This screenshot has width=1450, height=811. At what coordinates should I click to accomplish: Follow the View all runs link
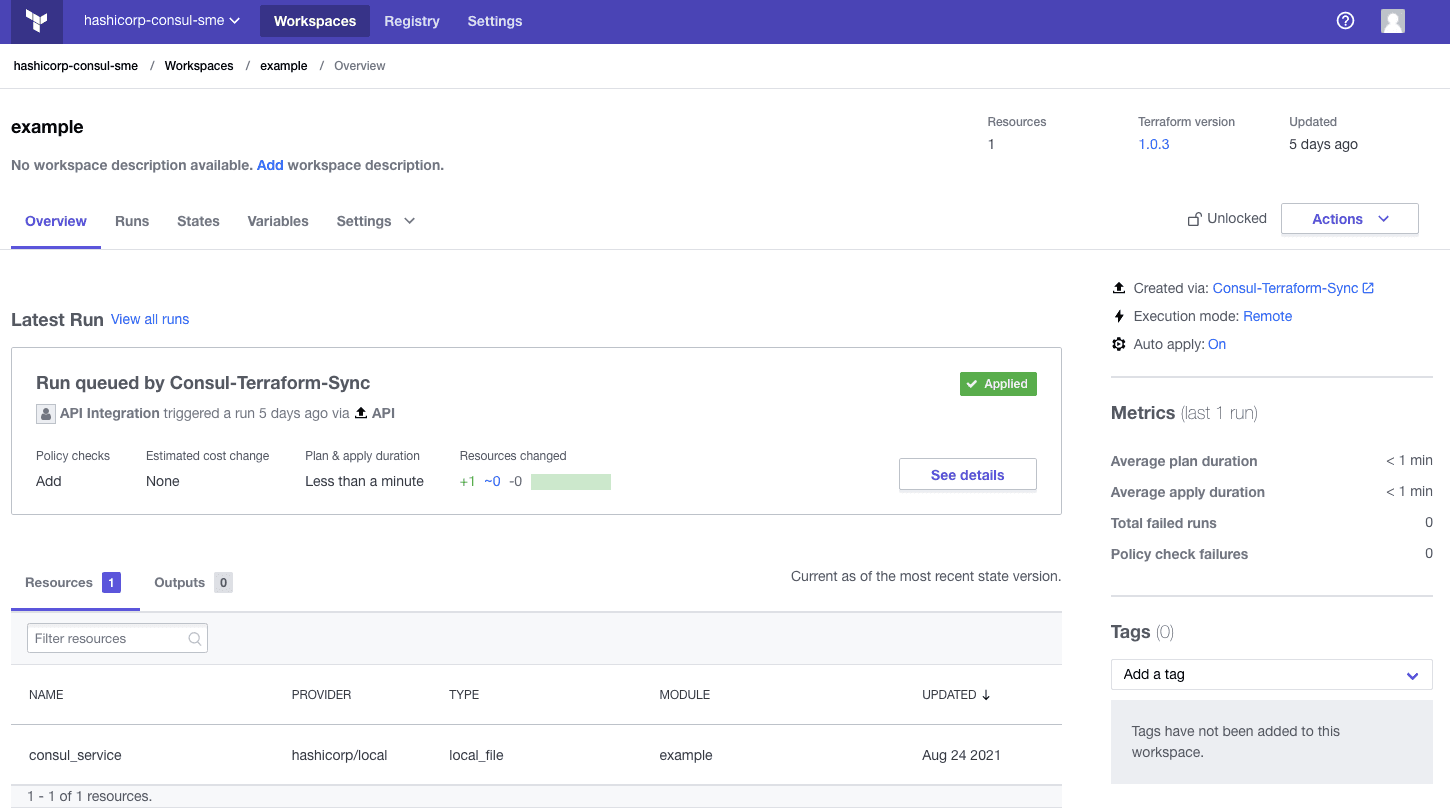(150, 319)
